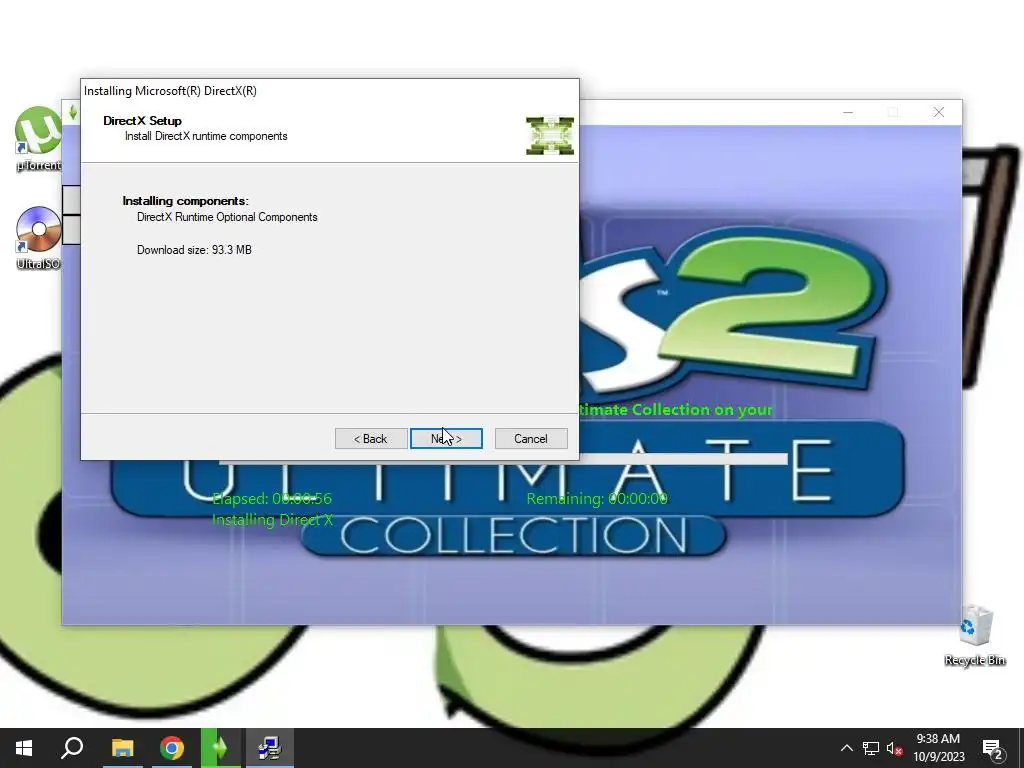Image resolution: width=1024 pixels, height=768 pixels.
Task: Click the Next button in DirectX Setup
Action: coord(446,439)
